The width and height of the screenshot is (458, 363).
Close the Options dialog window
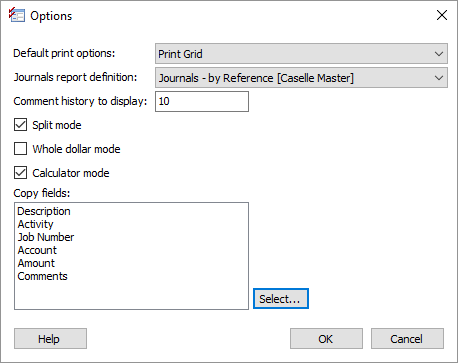[x=442, y=15]
